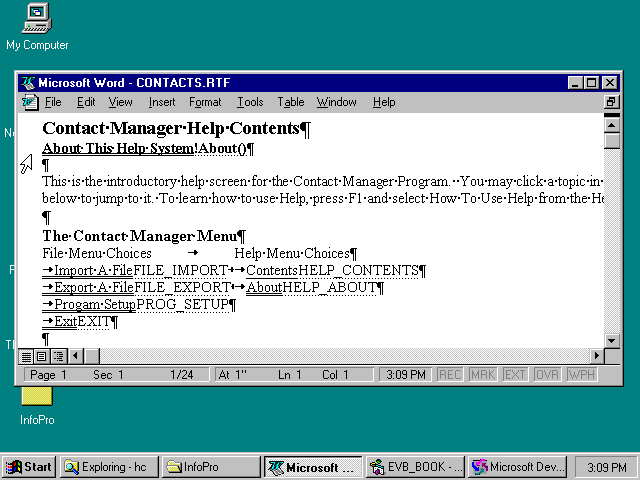Image resolution: width=640 pixels, height=480 pixels.
Task: Click vertical scrollbar down arrow
Action: pyautogui.click(x=612, y=340)
